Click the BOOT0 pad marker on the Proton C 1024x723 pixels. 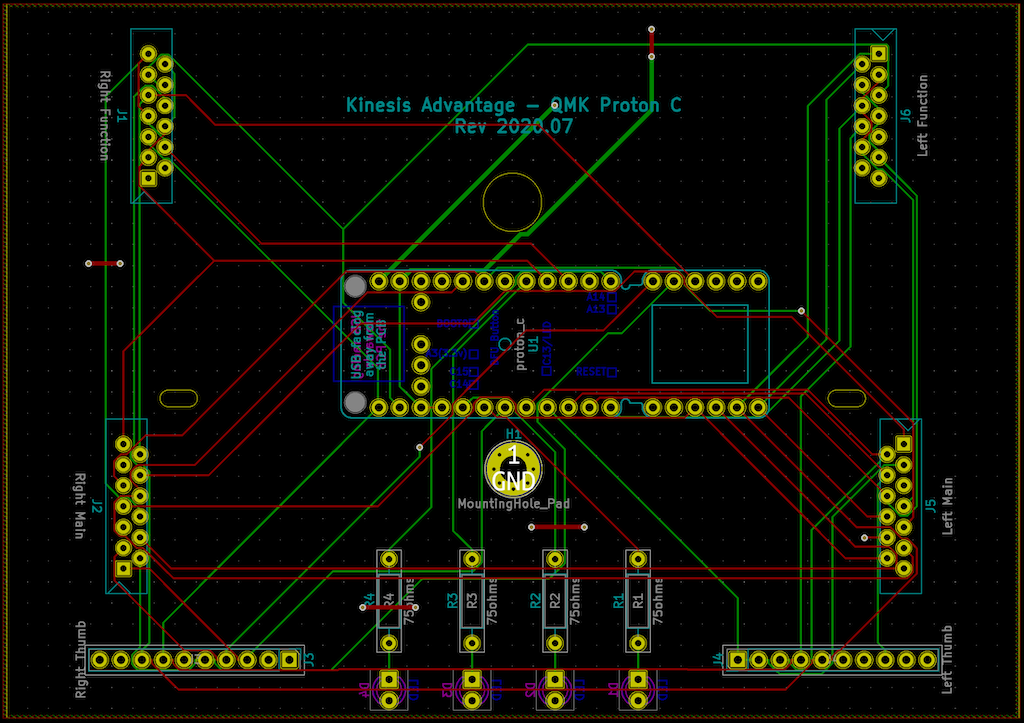click(x=475, y=323)
